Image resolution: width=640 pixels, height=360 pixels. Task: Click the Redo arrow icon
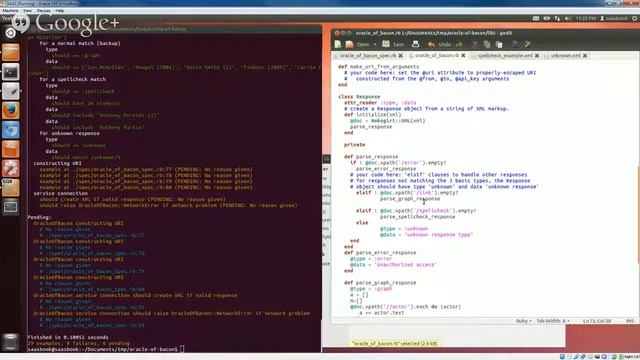pyautogui.click(x=459, y=44)
